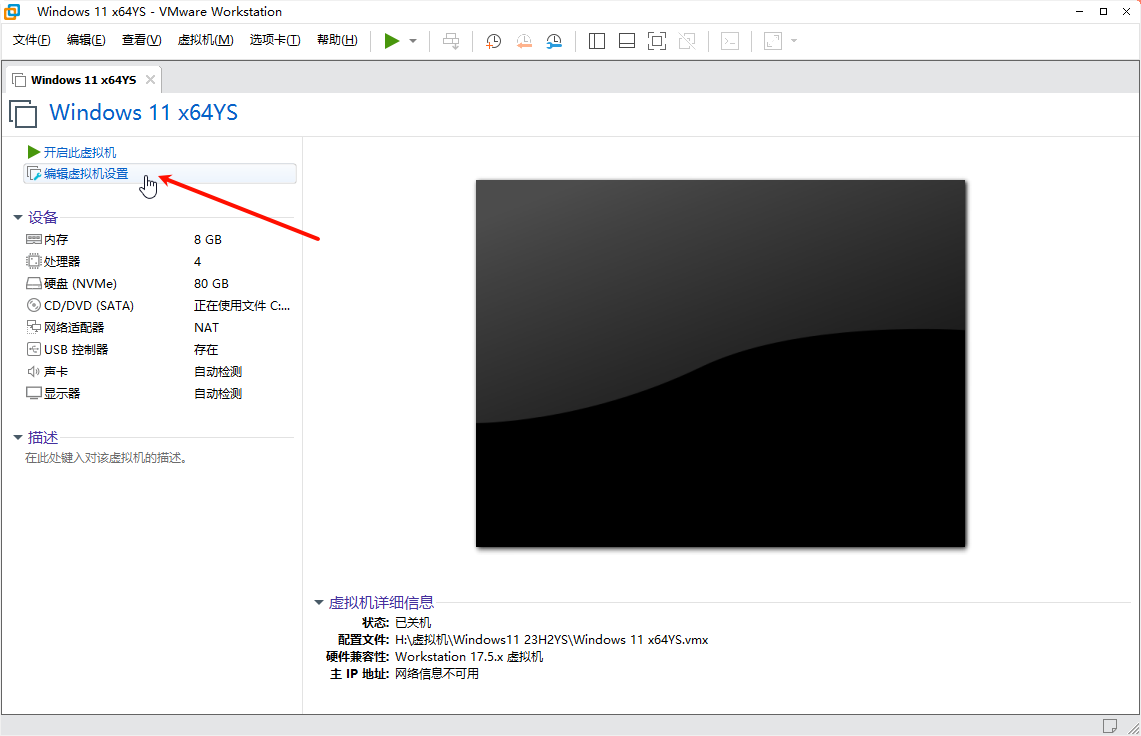The width and height of the screenshot is (1141, 736).
Task: Select the 处理器 device label
Action: click(x=62, y=261)
